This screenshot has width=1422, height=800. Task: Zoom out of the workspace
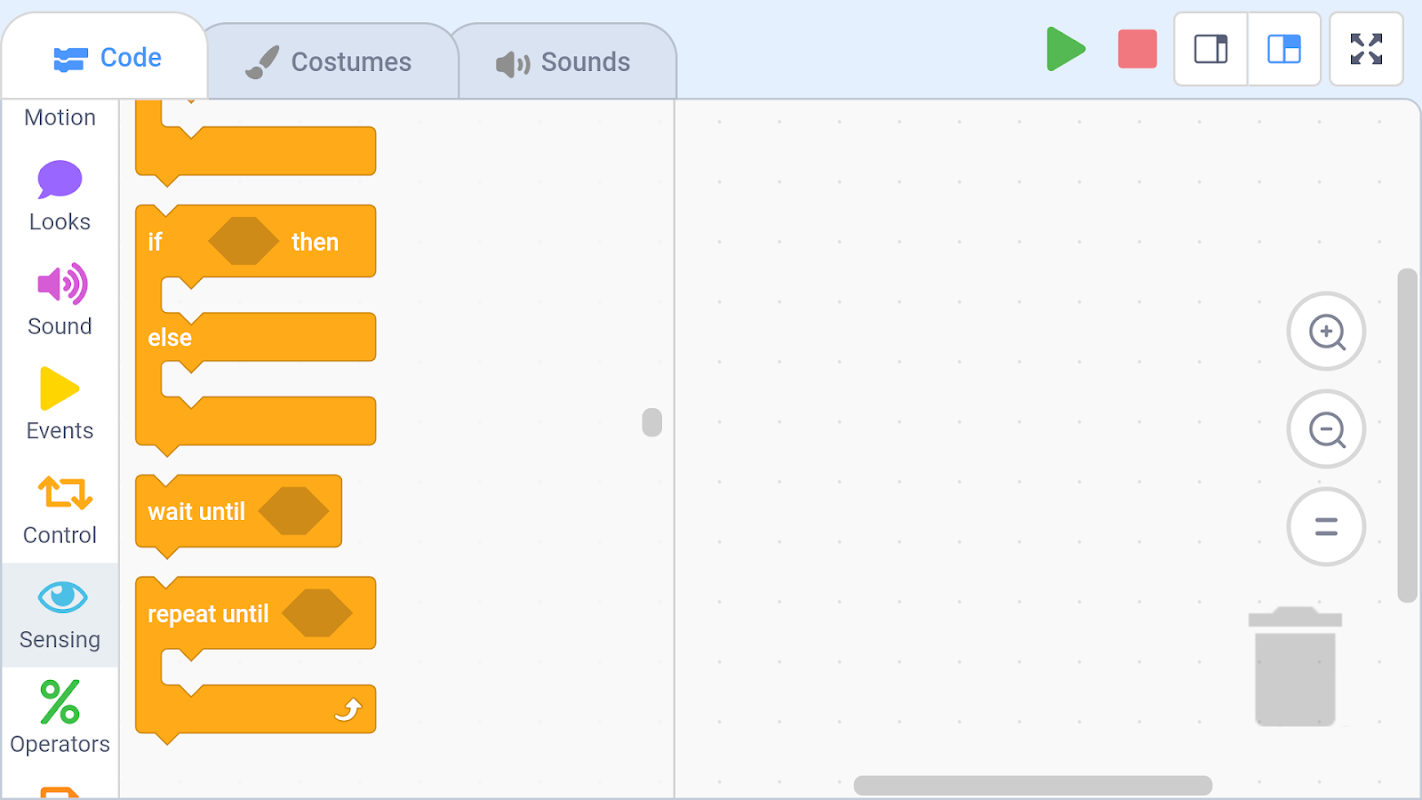tap(1326, 430)
